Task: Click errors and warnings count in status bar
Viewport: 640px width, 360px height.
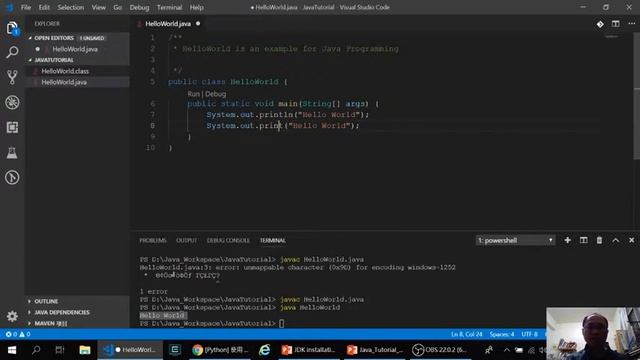Action: click(18, 334)
